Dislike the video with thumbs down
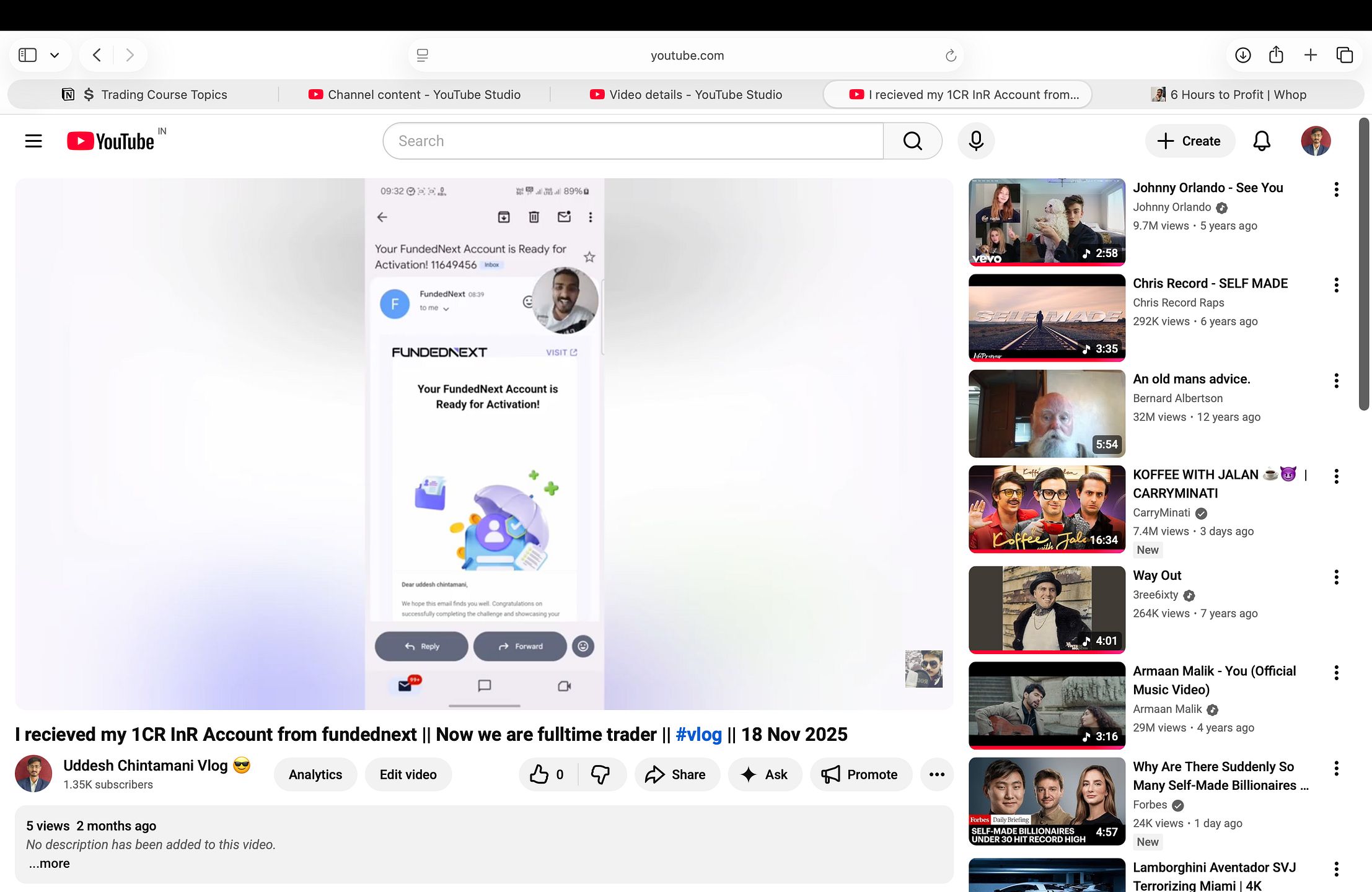The image size is (1372, 892). [600, 774]
